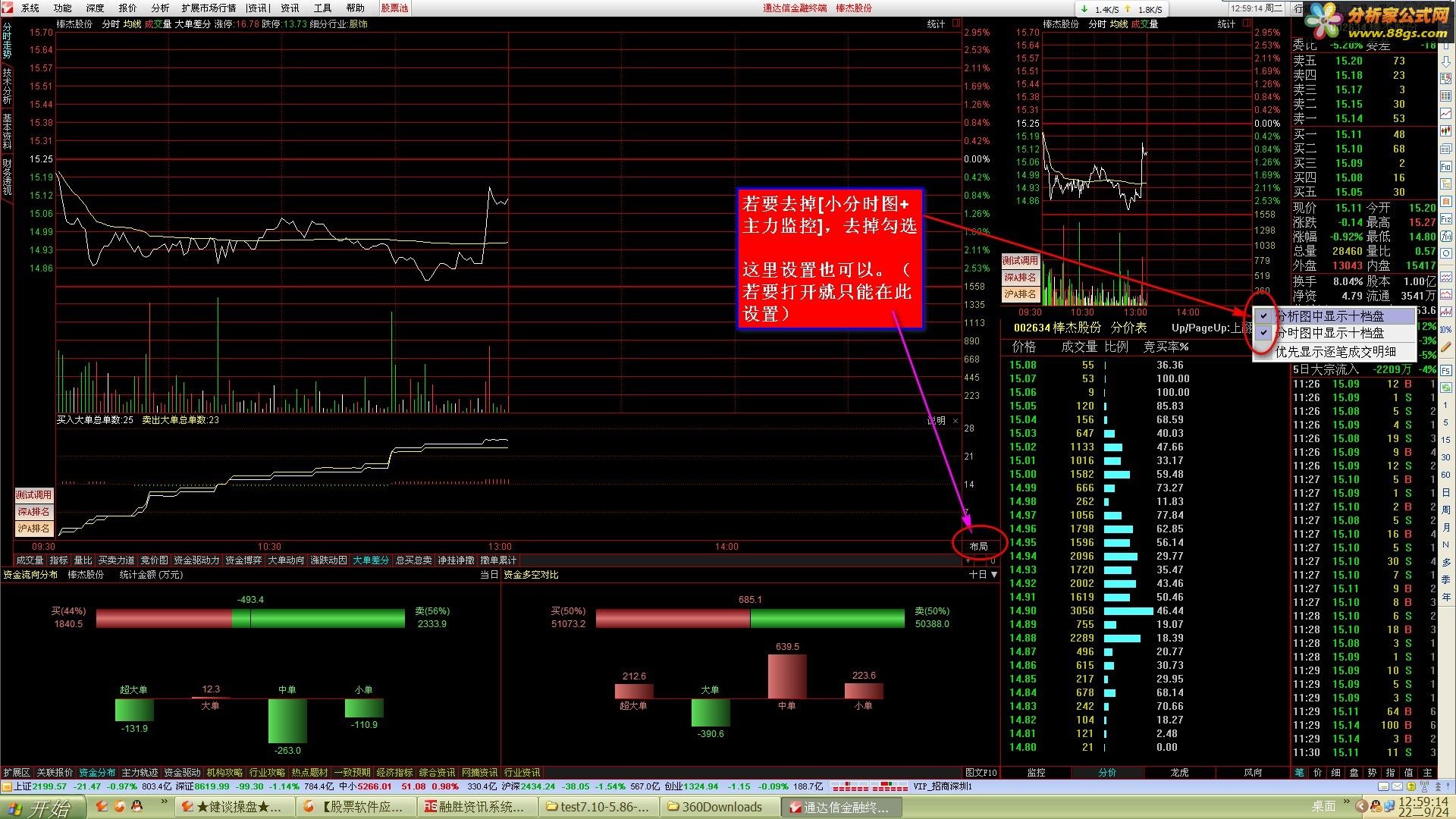The height and width of the screenshot is (819, 1456).
Task: Select the 笔 tab under tick list
Action: click(1299, 773)
